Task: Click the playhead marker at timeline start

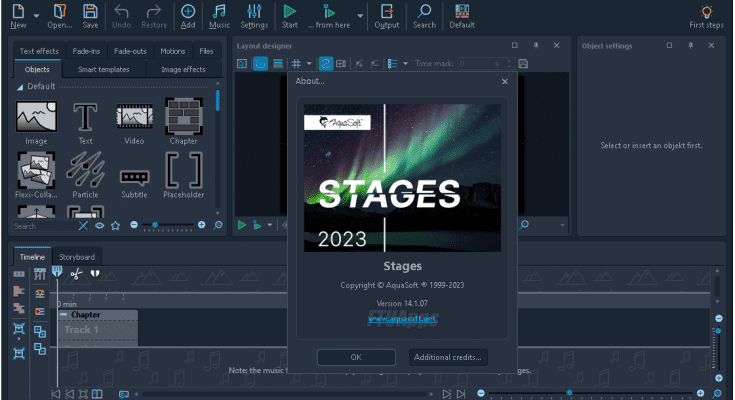Action: tap(57, 272)
